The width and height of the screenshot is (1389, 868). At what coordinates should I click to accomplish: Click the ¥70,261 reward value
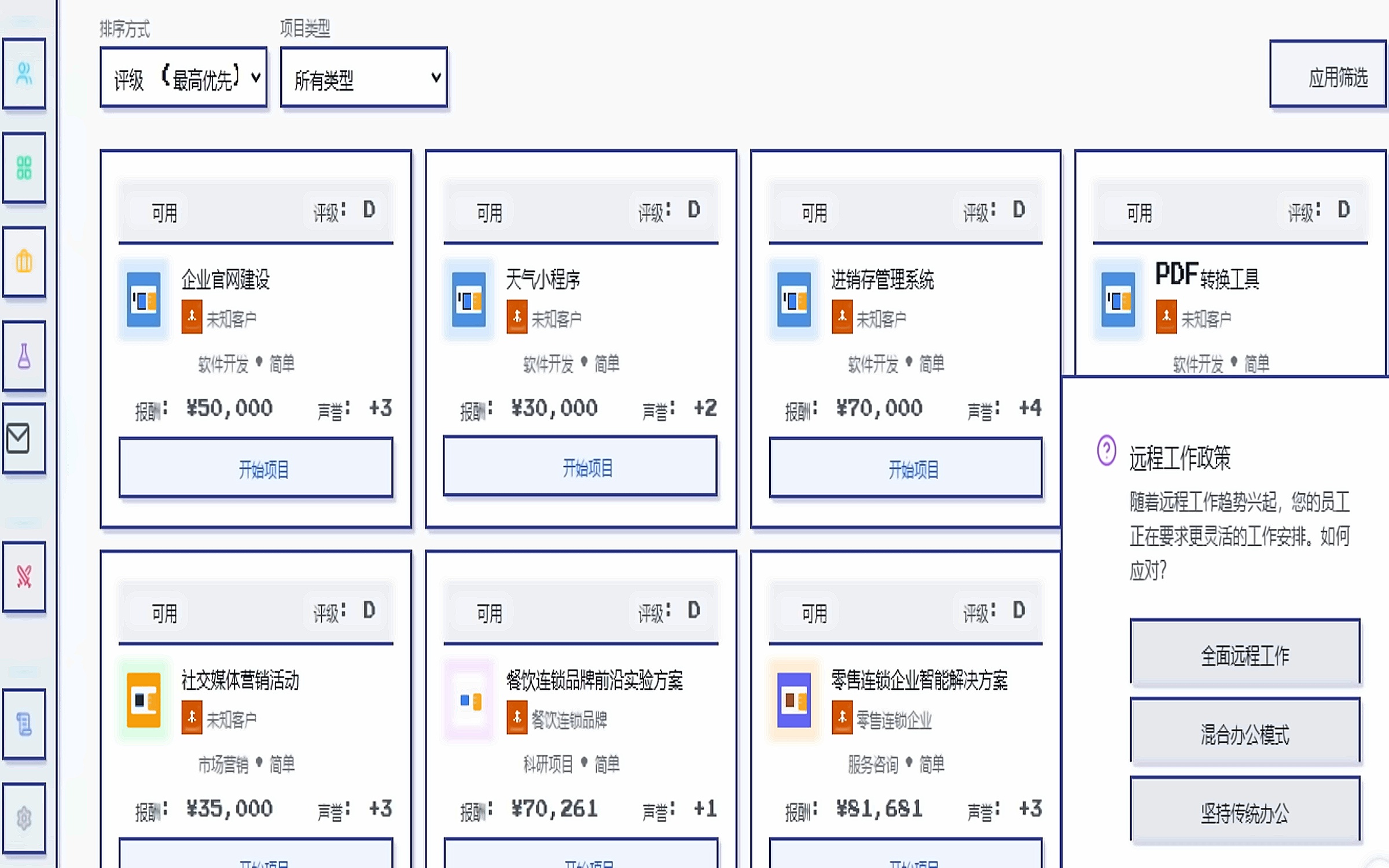coord(554,809)
